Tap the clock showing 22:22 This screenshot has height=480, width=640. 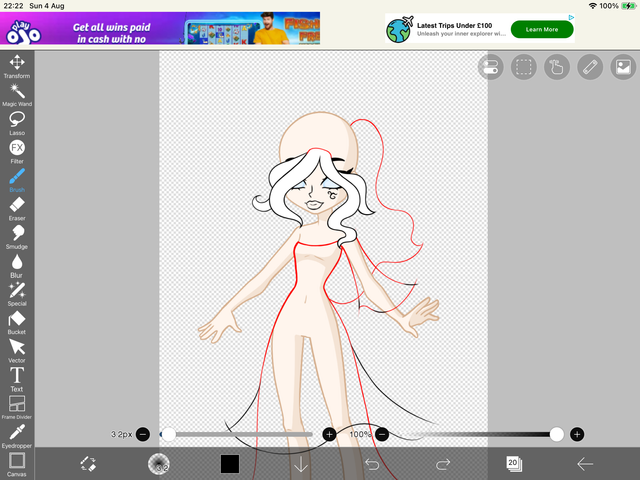coord(13,6)
